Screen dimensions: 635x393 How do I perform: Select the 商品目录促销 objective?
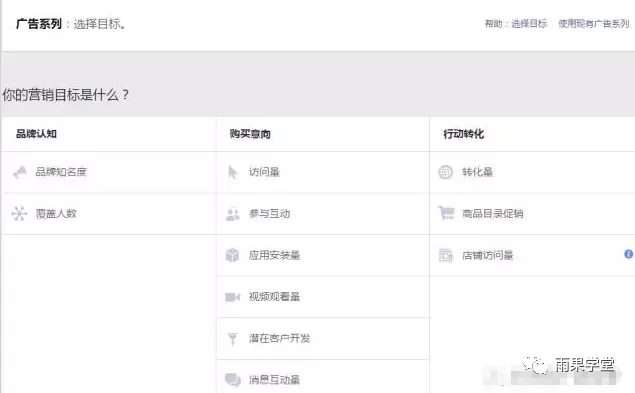point(533,214)
